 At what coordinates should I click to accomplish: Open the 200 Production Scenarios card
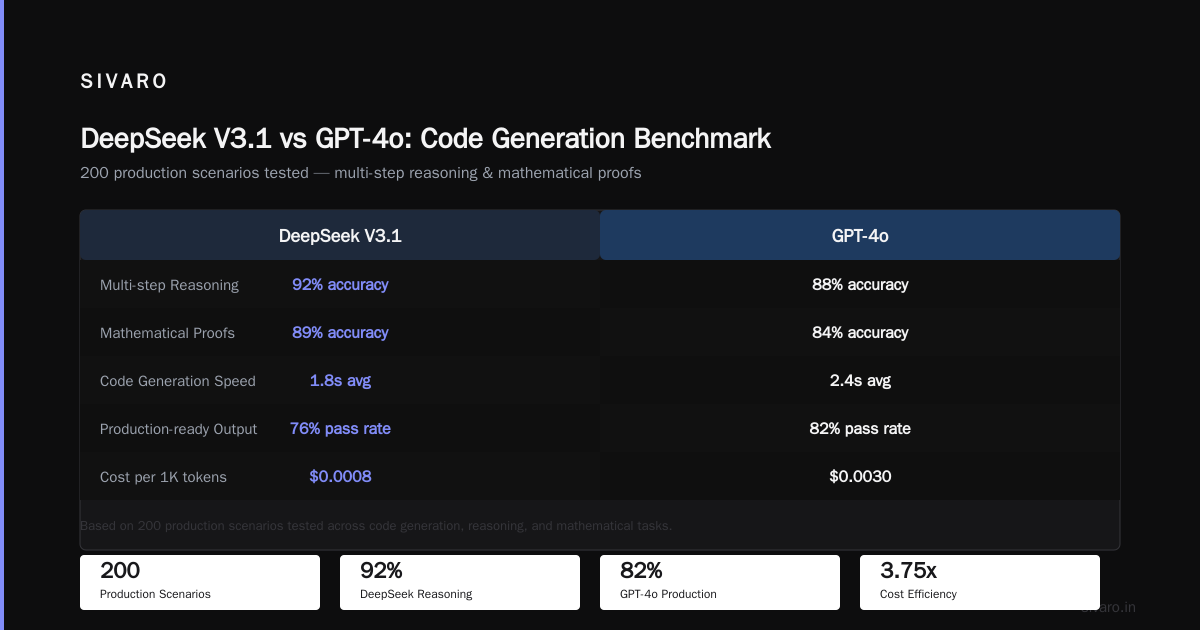pos(200,582)
